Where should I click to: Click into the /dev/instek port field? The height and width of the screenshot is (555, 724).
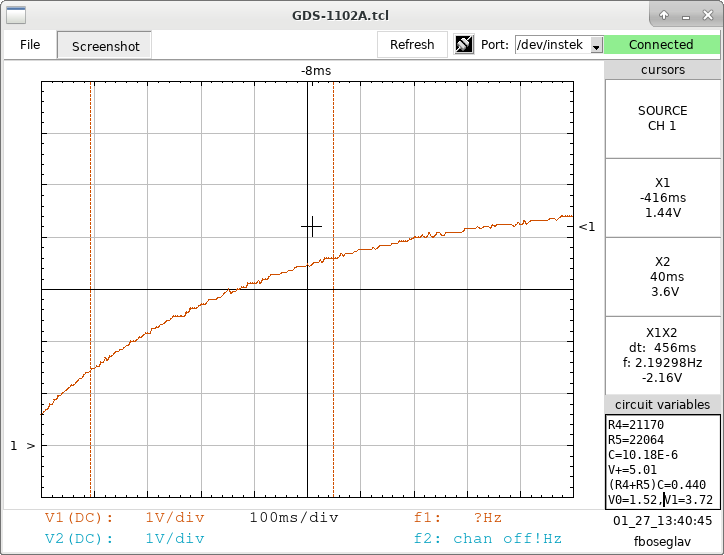tap(551, 45)
